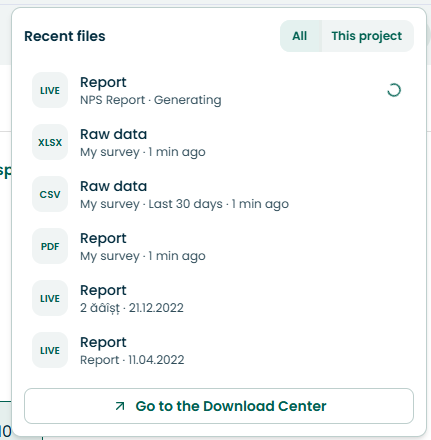Click the LIVE badge dated 21.12.2022
Image resolution: width=431 pixels, height=440 pixels.
pos(50,298)
